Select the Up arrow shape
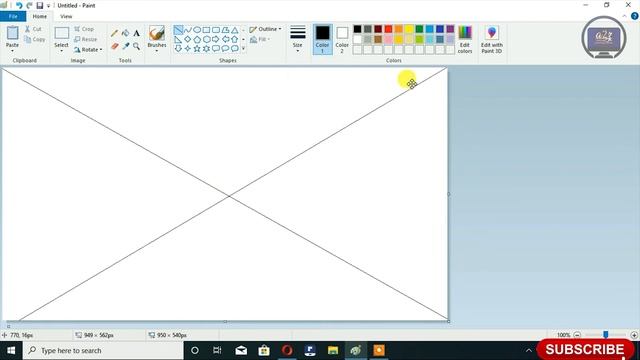 (235, 40)
